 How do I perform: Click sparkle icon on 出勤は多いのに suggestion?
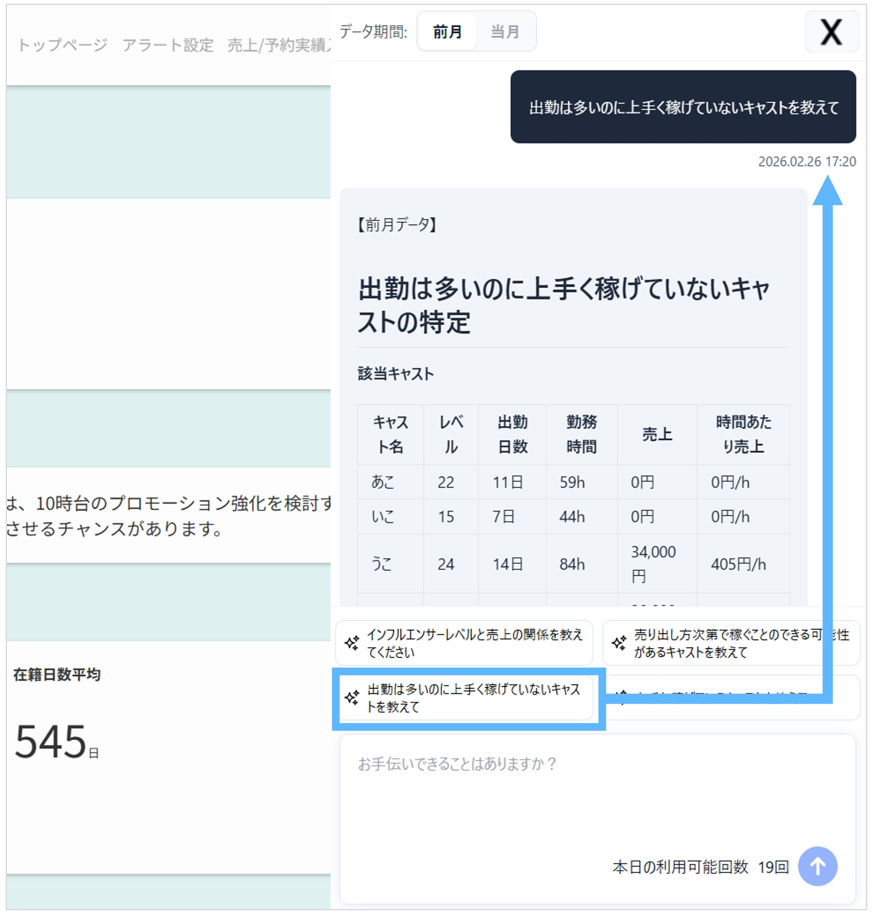pyautogui.click(x=352, y=698)
